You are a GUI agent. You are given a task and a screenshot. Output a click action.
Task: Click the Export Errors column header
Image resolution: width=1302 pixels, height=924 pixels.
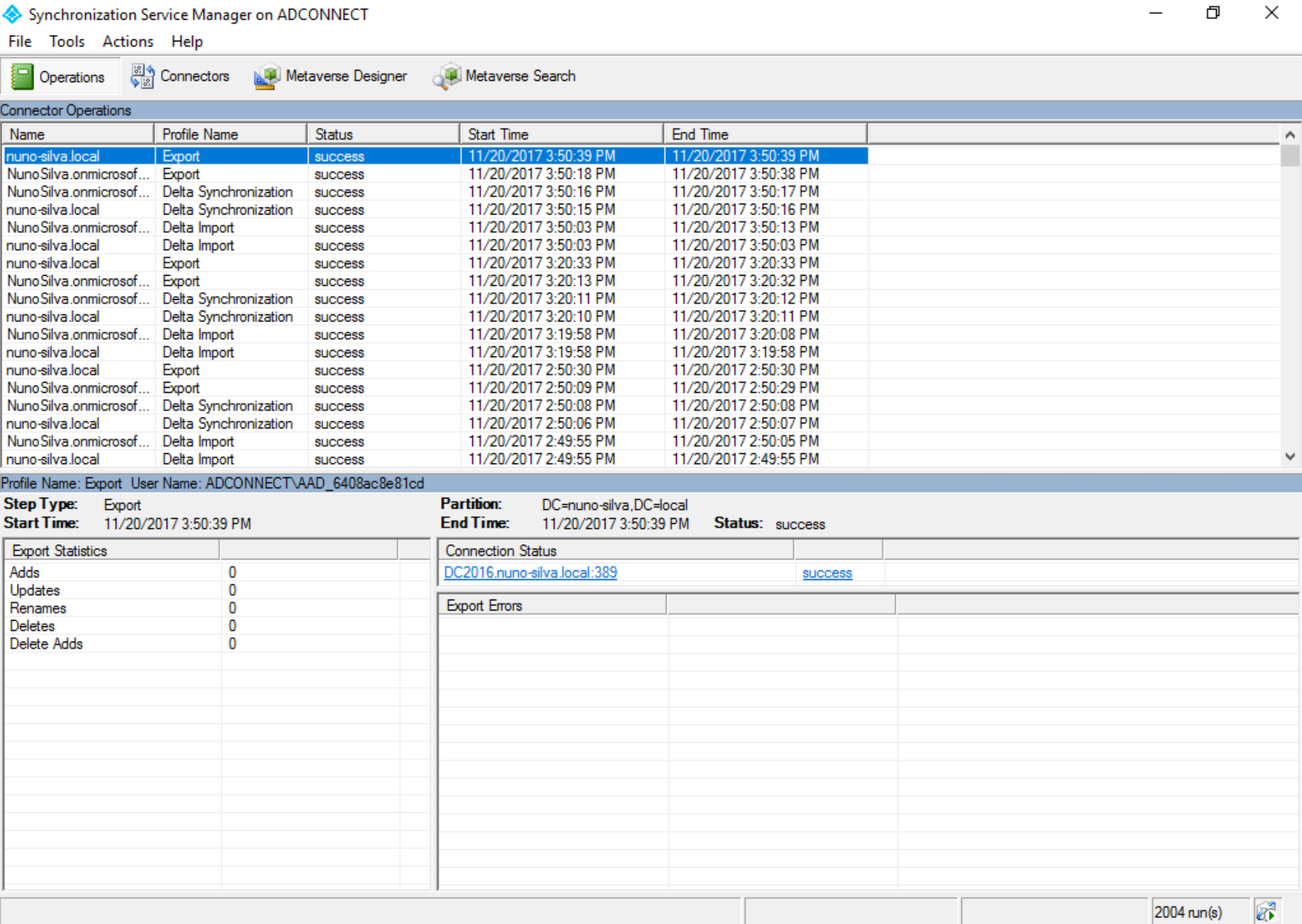[x=552, y=605]
